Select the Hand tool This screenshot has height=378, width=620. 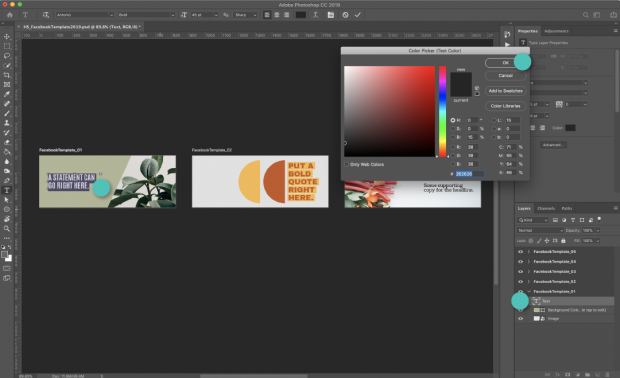point(7,219)
